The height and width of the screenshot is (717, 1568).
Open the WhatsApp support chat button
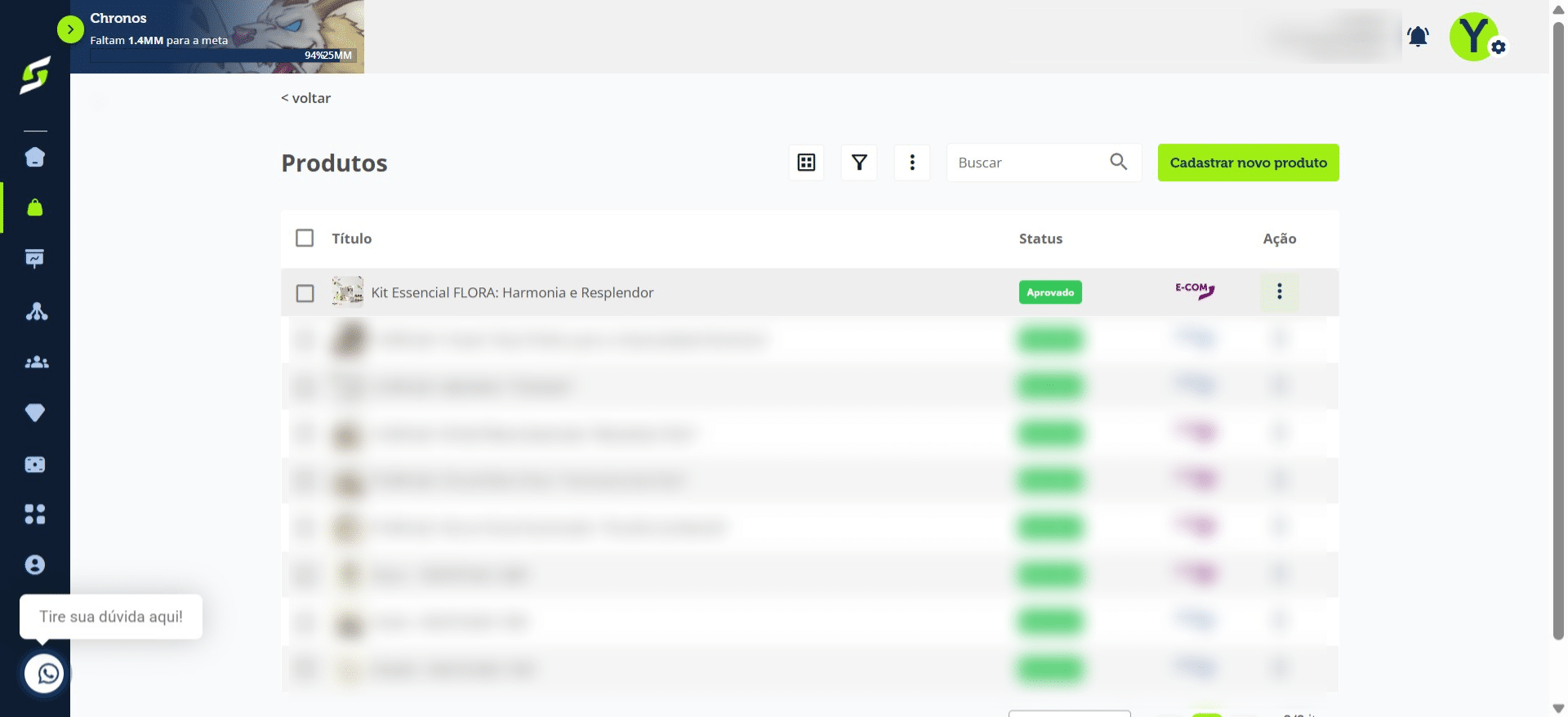[x=45, y=674]
